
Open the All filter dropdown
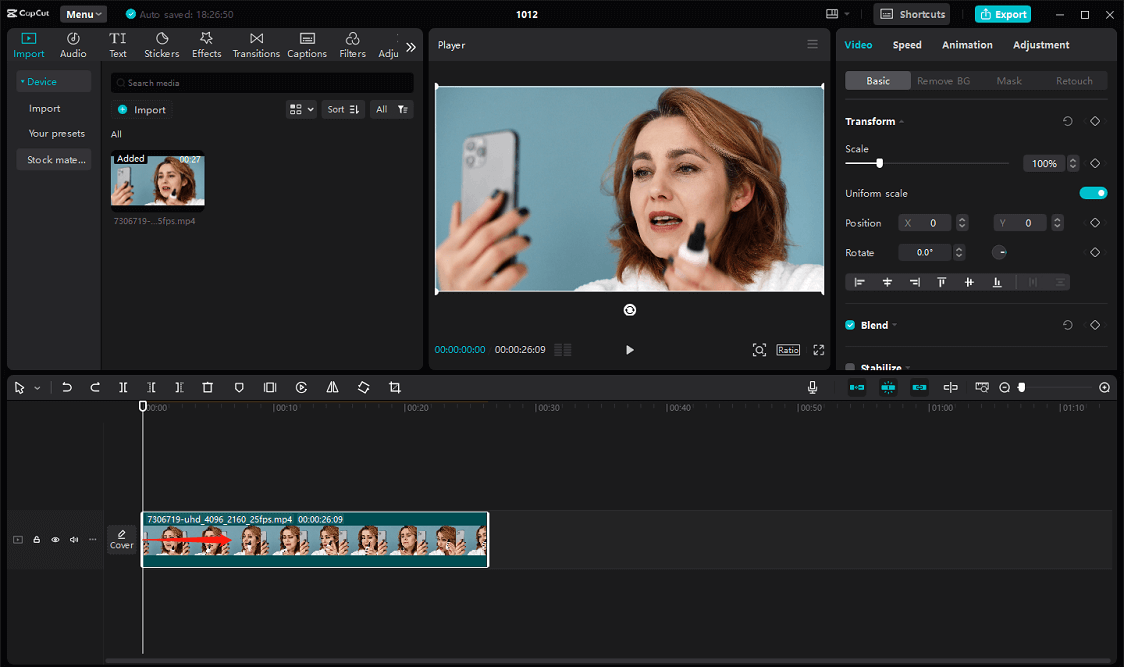pos(391,110)
